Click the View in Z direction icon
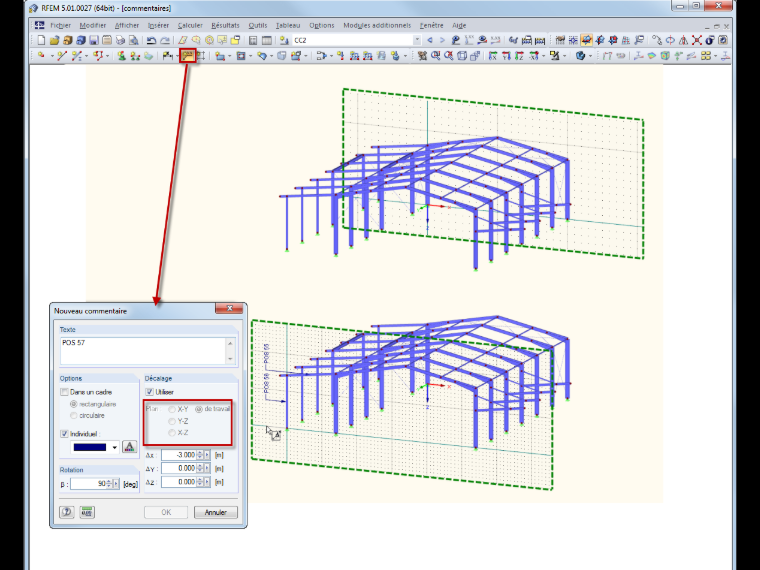 pos(519,56)
